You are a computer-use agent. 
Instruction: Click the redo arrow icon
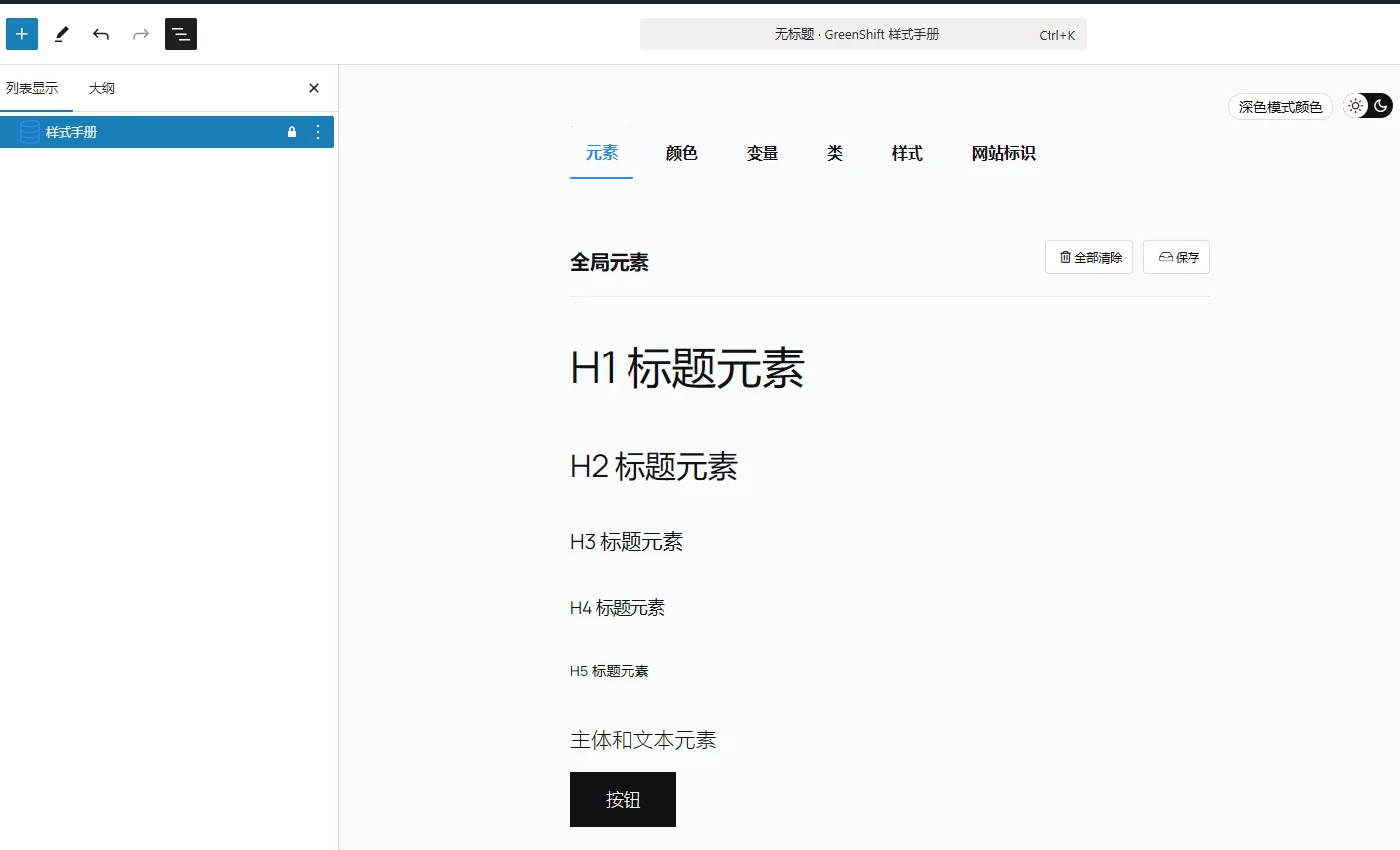coord(139,33)
